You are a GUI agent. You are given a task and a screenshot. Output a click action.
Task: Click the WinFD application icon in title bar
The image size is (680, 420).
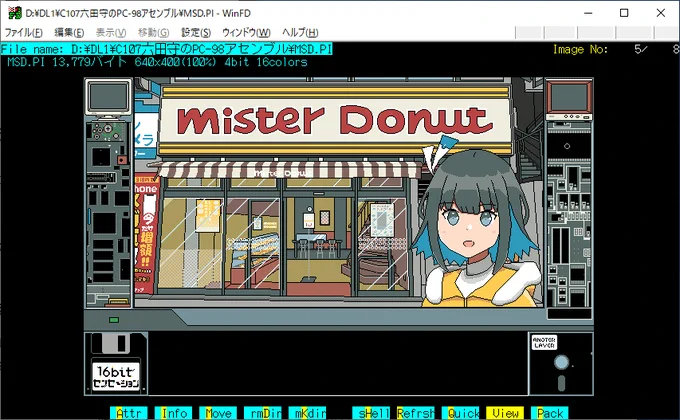click(15, 13)
